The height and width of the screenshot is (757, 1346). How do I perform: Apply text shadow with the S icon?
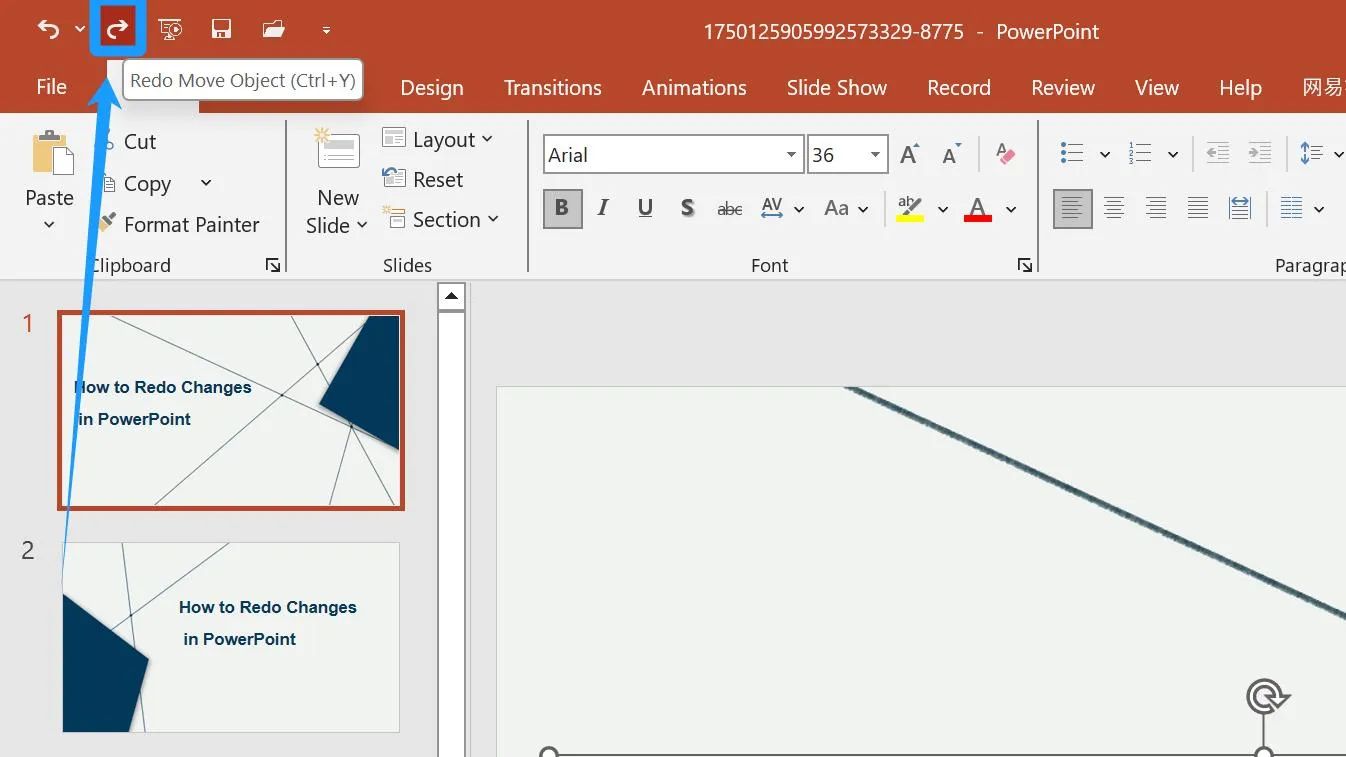click(687, 208)
